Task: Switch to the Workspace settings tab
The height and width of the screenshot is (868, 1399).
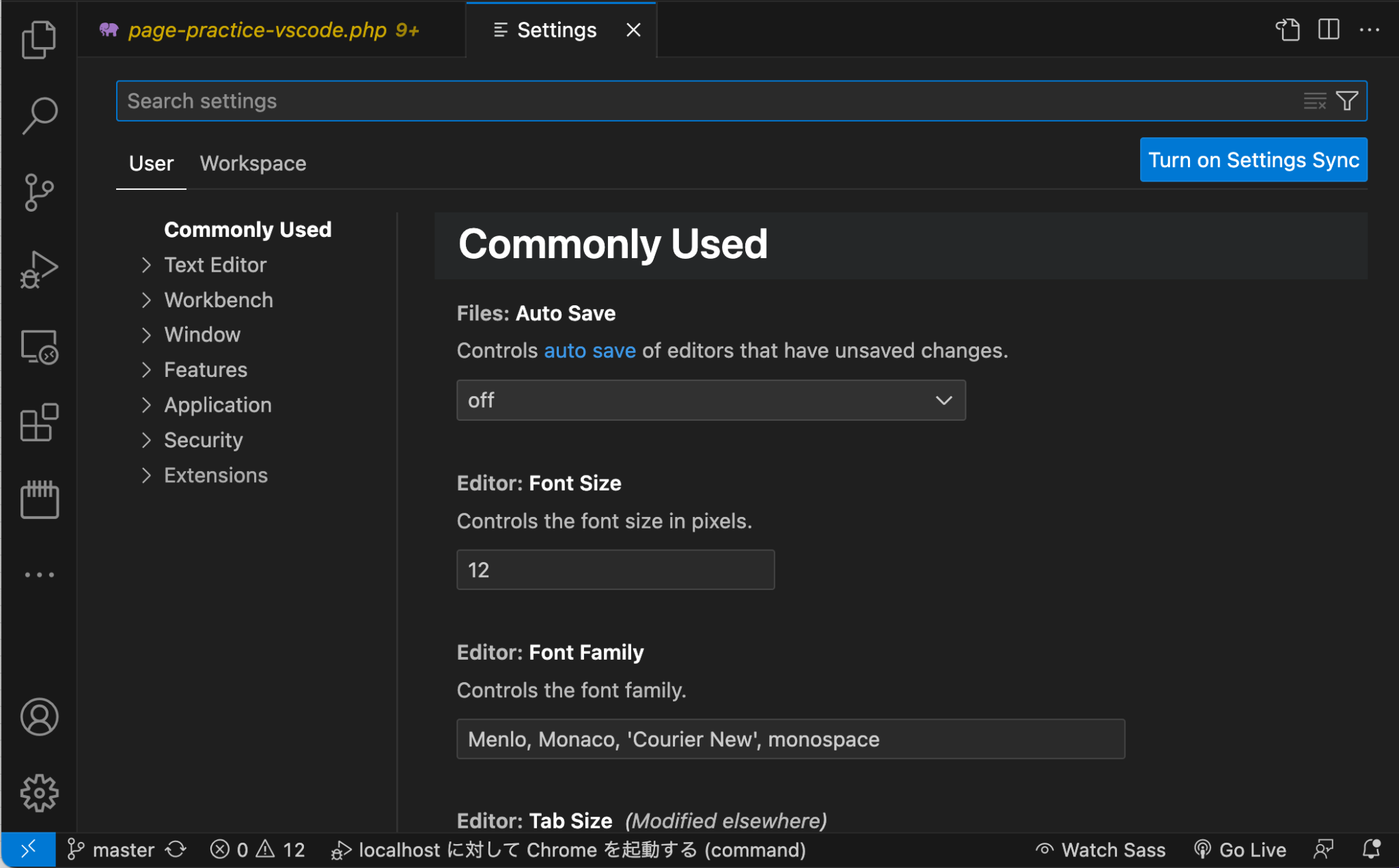Action: pyautogui.click(x=253, y=163)
